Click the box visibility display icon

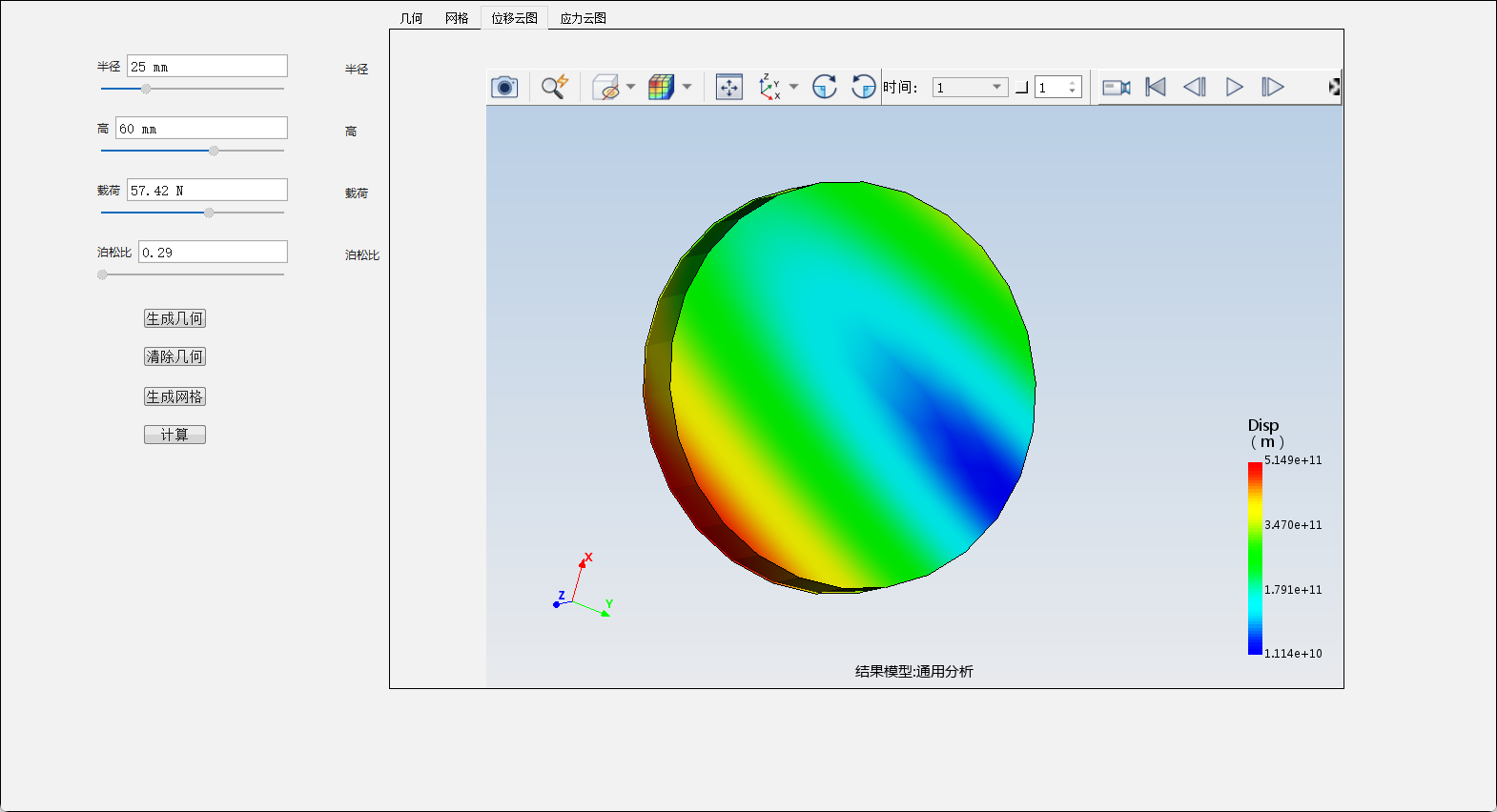pos(606,88)
